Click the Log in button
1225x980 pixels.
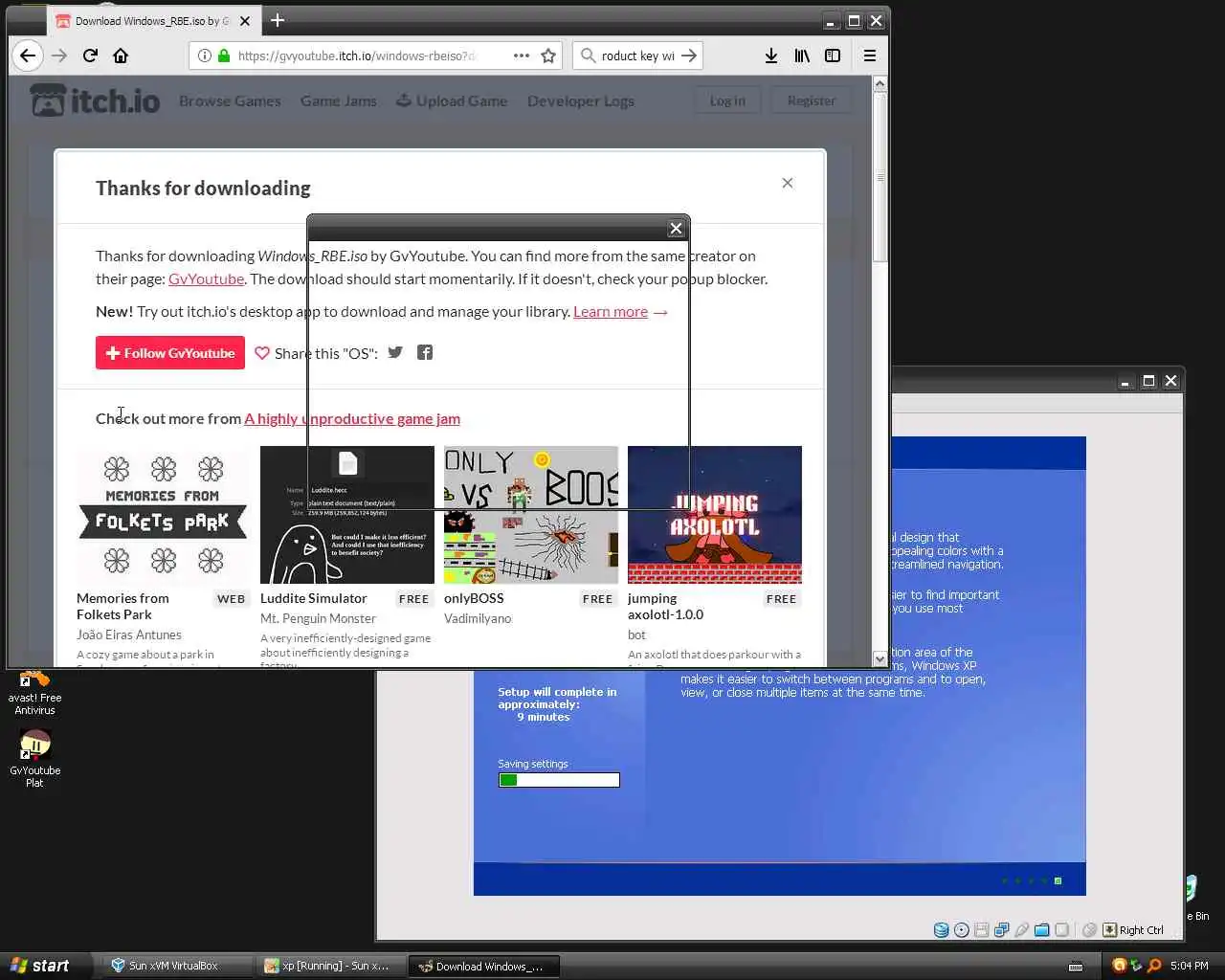click(727, 100)
